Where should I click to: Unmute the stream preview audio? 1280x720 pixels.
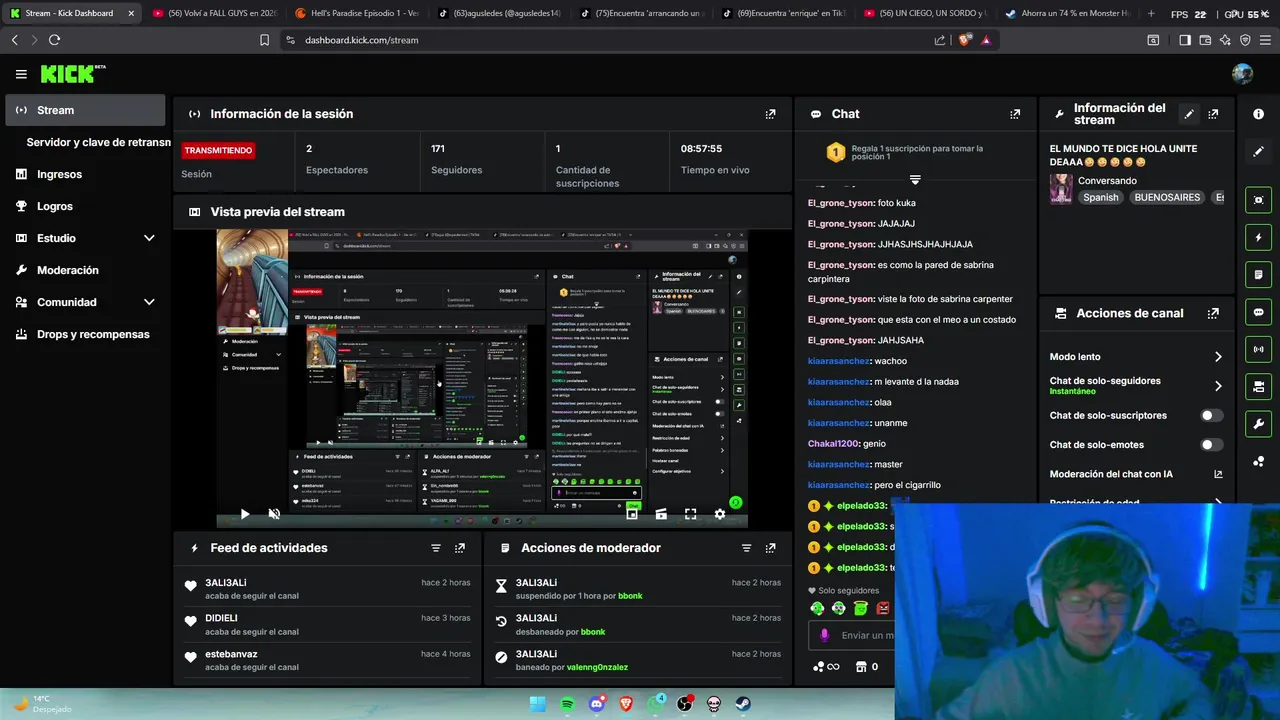(x=274, y=514)
